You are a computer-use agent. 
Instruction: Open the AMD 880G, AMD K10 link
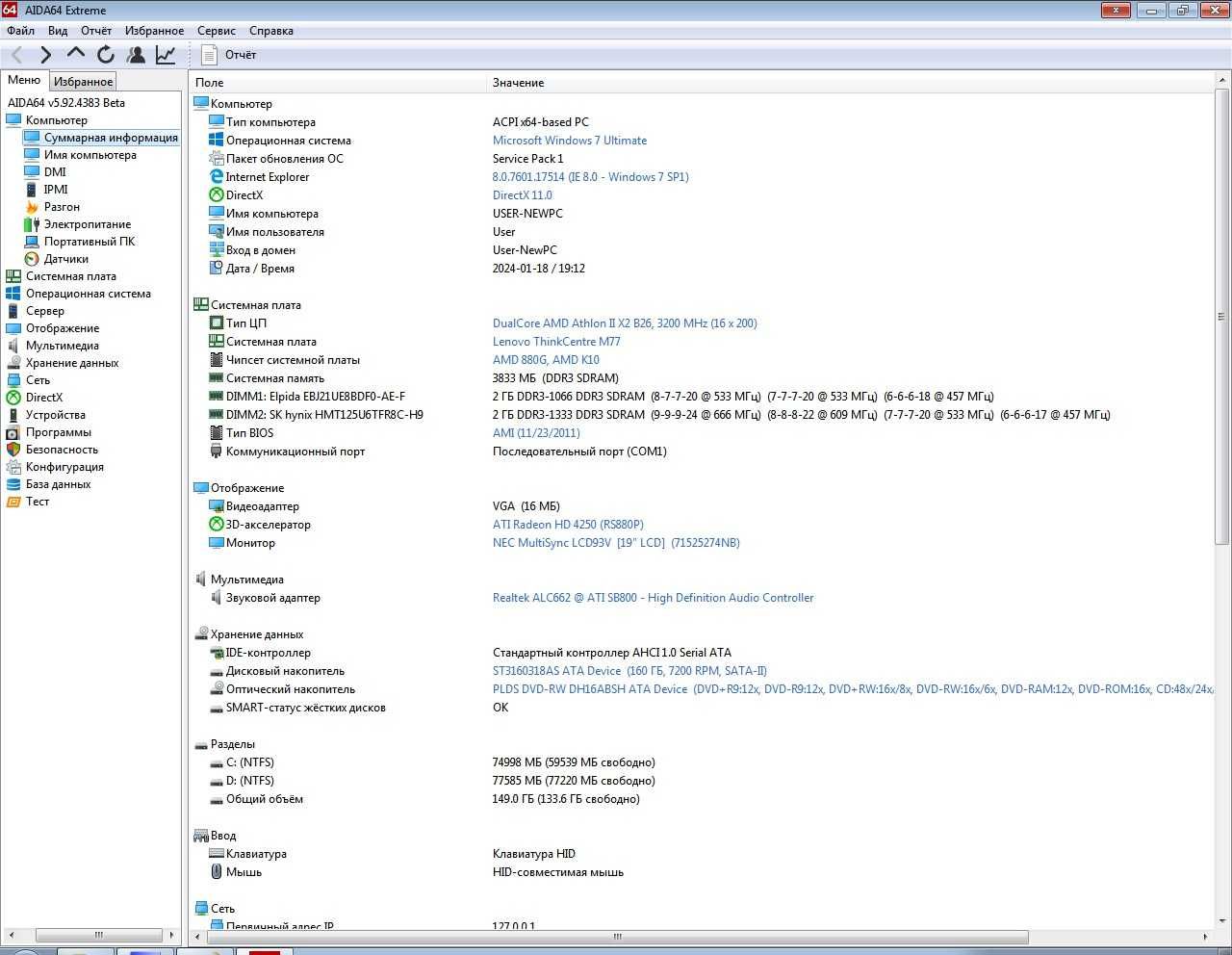(x=546, y=360)
